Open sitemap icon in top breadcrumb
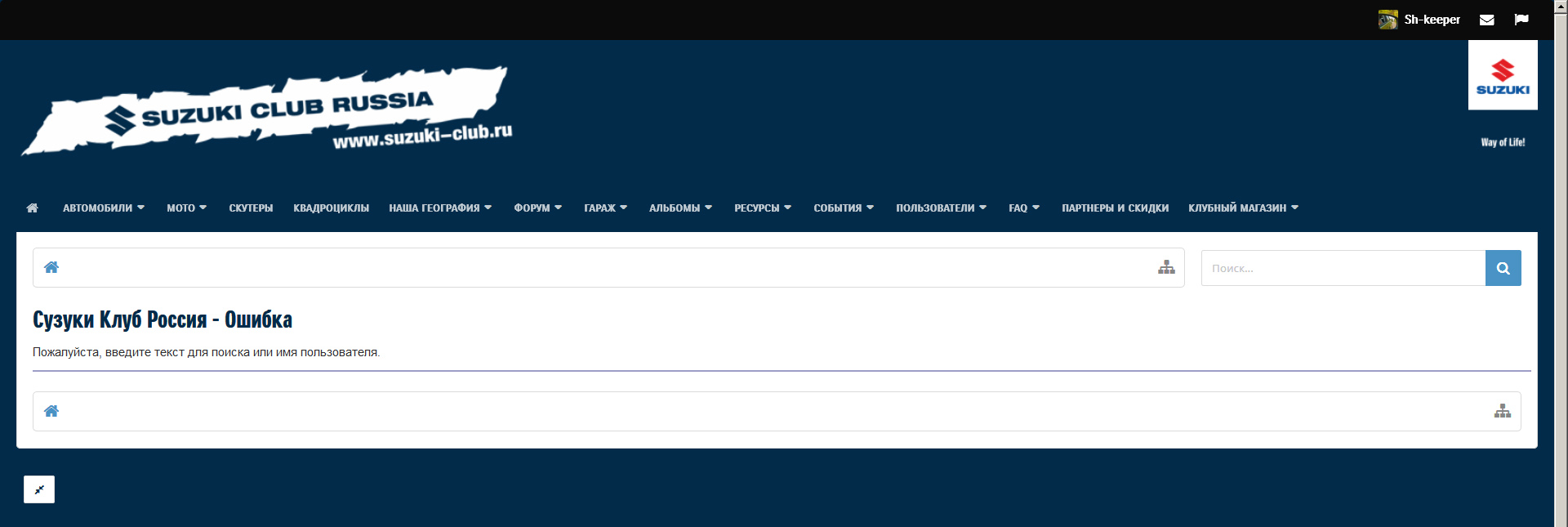1568x527 pixels. [1166, 267]
